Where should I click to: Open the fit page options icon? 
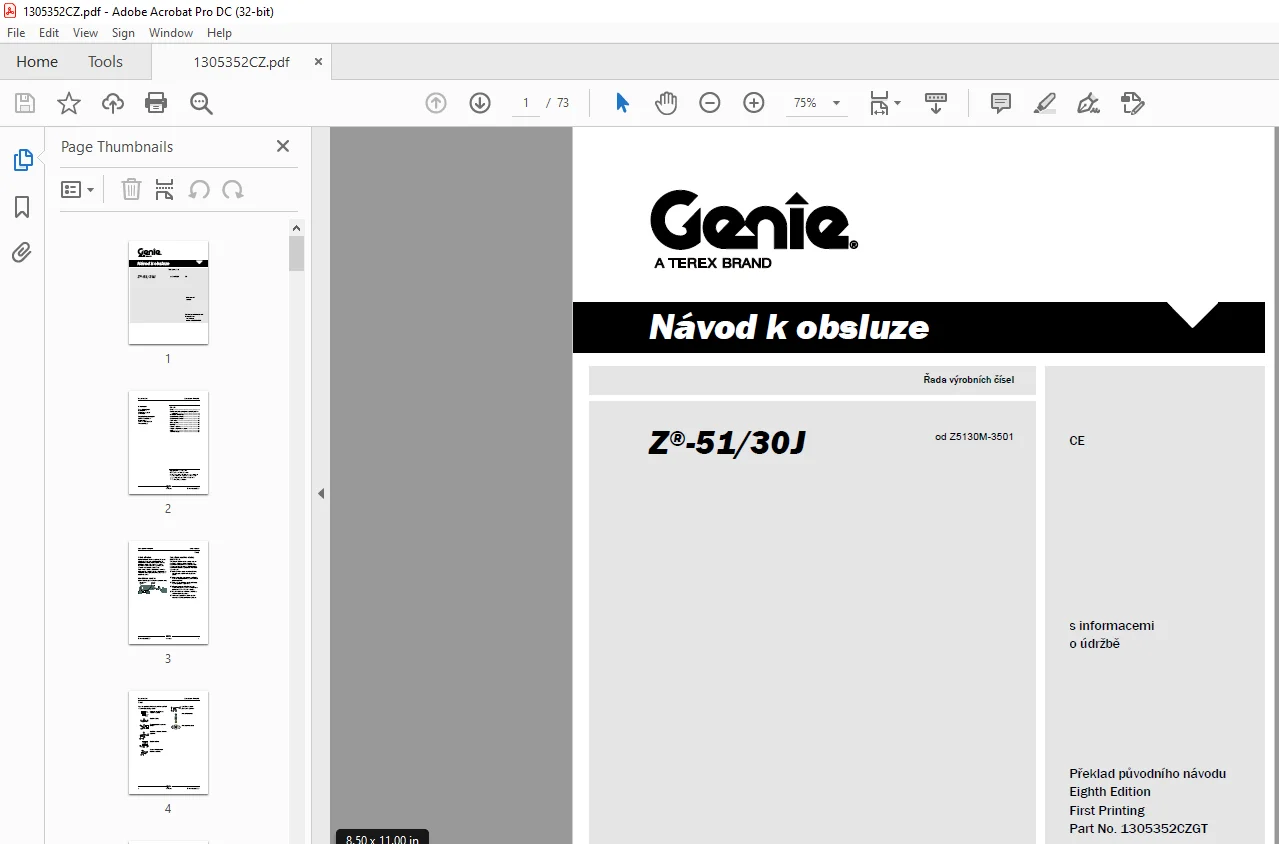(x=884, y=103)
